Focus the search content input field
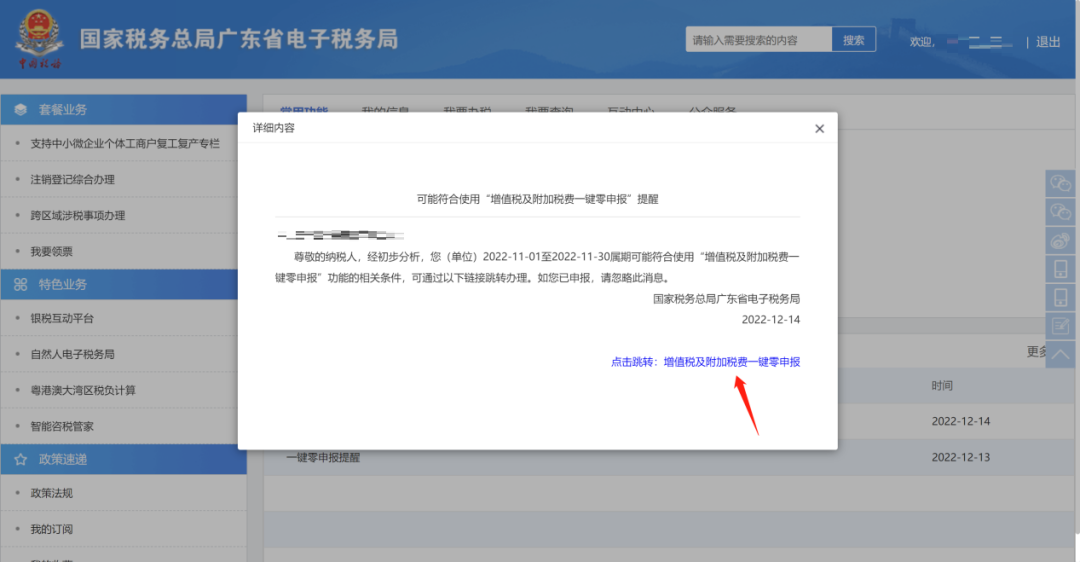Viewport: 1080px width, 562px height. (758, 40)
